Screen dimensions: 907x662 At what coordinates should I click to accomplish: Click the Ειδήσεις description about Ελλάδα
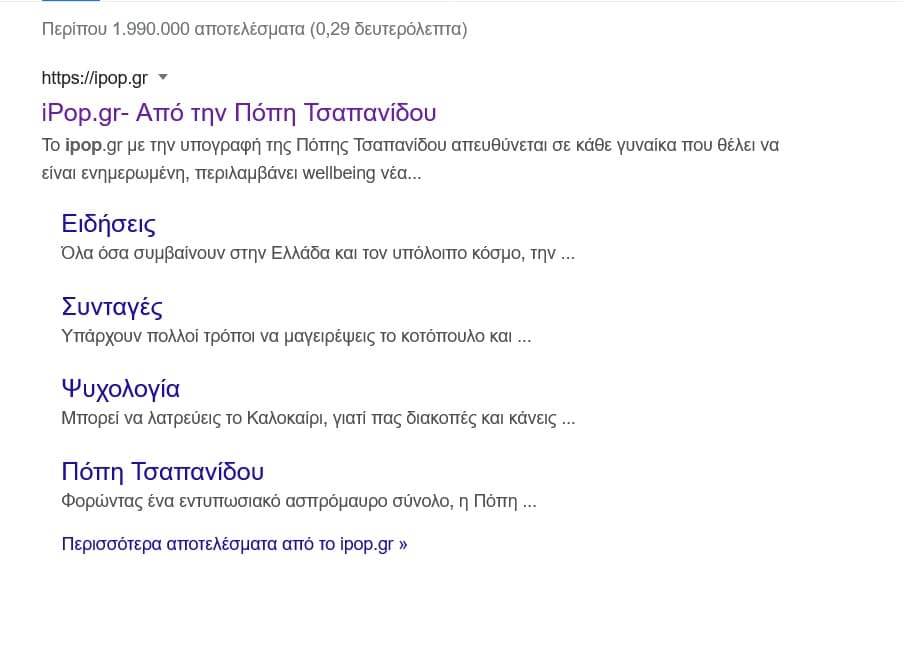(318, 253)
